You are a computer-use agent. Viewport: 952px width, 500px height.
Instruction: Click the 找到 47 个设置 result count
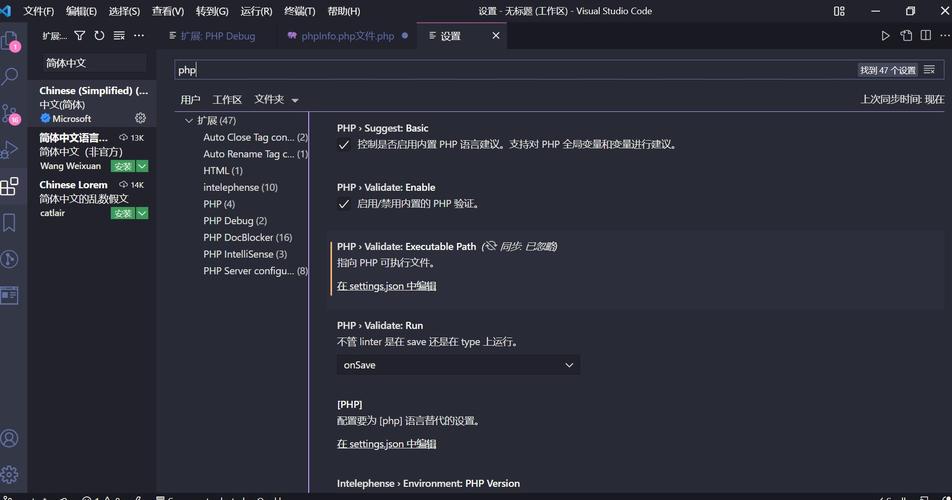888,70
